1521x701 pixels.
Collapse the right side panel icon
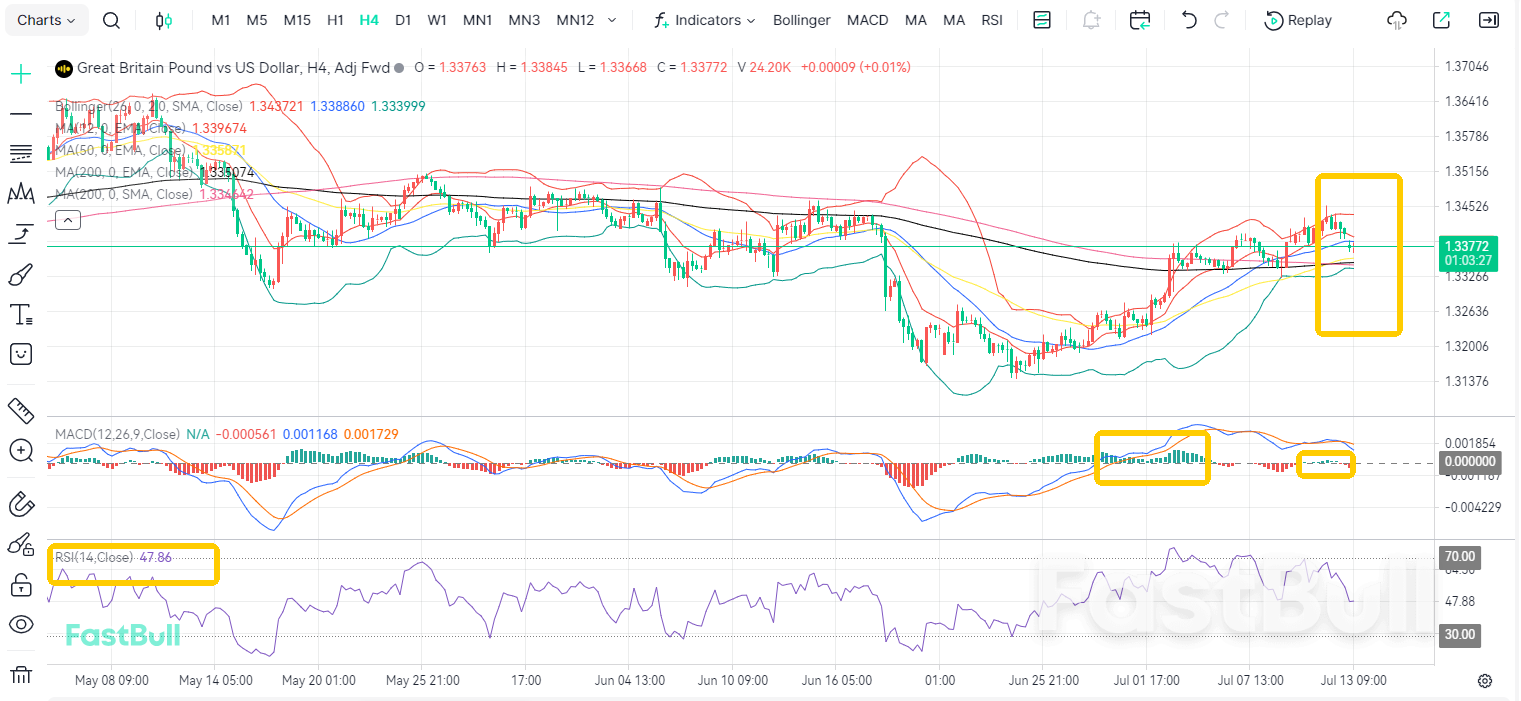tap(1489, 20)
